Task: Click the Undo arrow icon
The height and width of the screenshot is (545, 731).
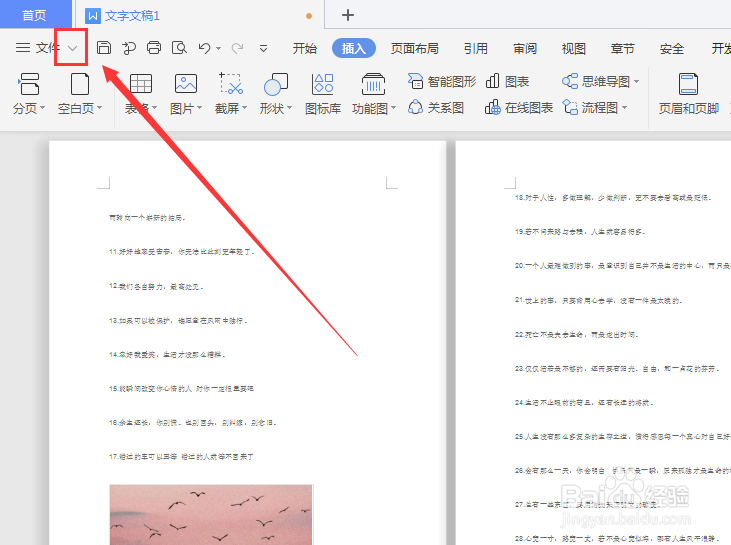Action: point(204,48)
